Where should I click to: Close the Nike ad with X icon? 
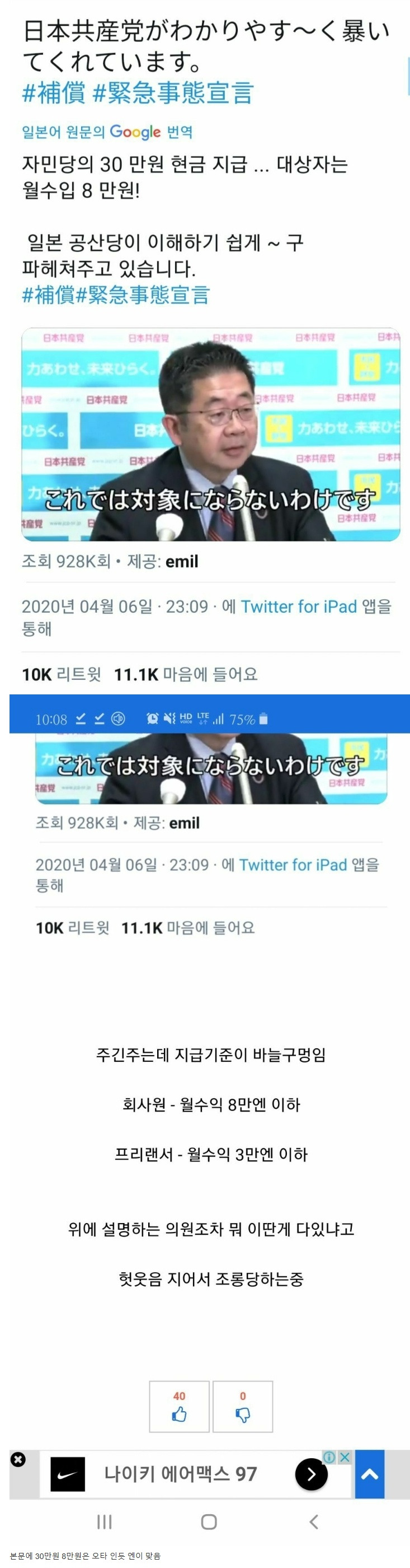point(18,1459)
